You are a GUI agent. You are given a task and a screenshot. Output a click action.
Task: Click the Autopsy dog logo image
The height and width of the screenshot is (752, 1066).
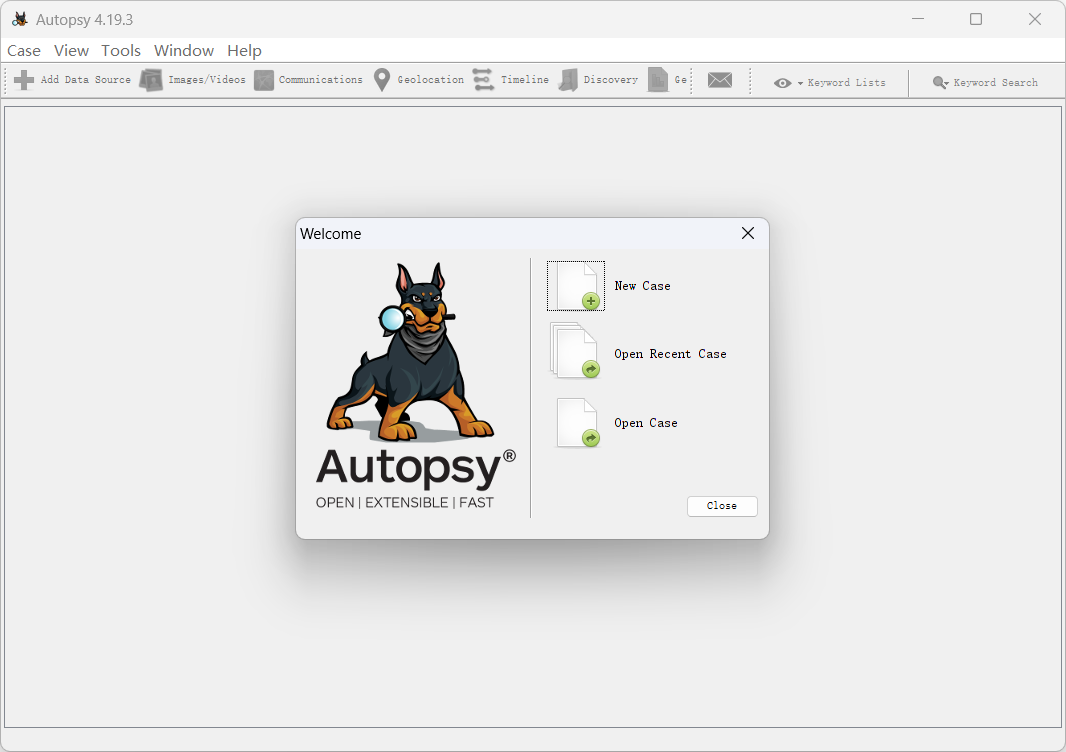coord(411,352)
